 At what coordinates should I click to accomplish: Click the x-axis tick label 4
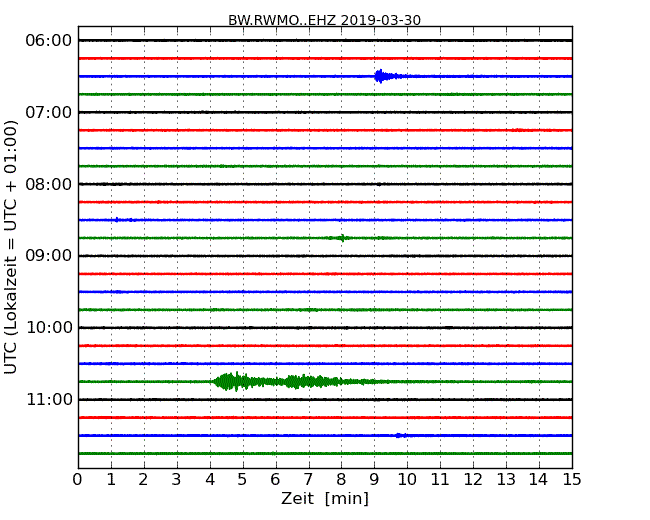click(210, 480)
